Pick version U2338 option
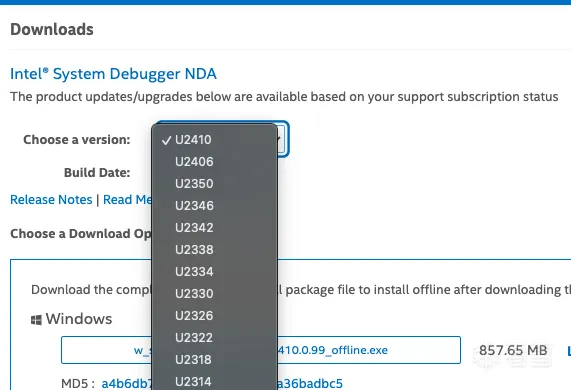This screenshot has width=571, height=390. tap(214, 250)
